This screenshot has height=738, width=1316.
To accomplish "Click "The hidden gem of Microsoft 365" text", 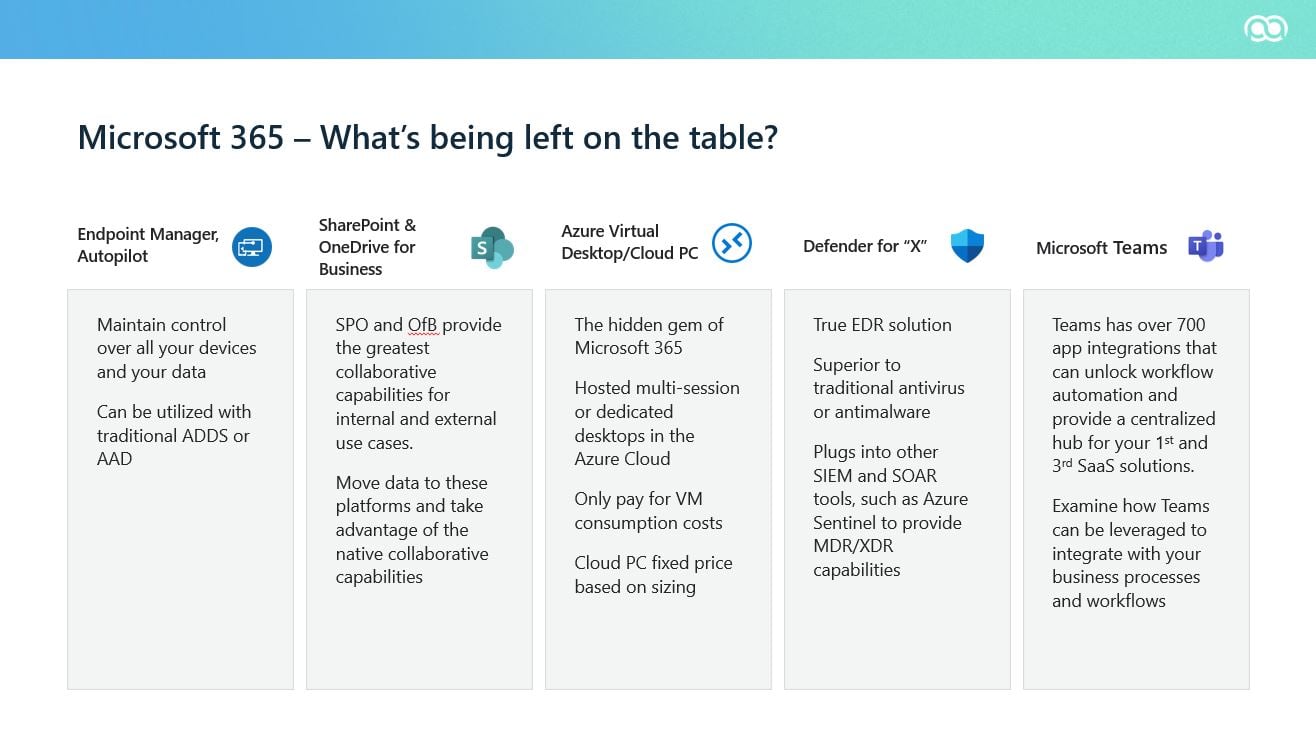I will click(x=648, y=336).
